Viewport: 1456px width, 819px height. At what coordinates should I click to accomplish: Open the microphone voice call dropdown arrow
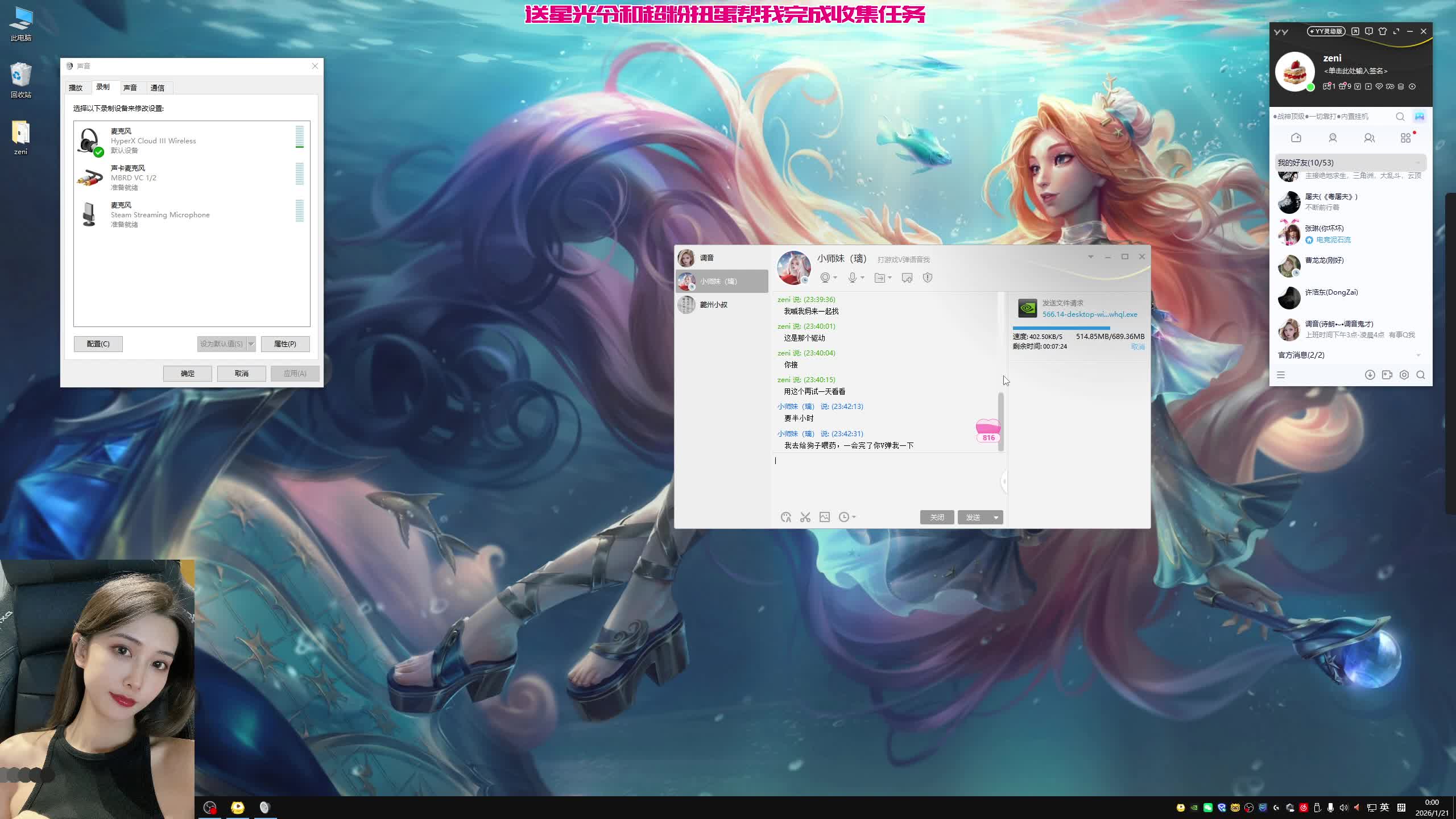tap(863, 278)
